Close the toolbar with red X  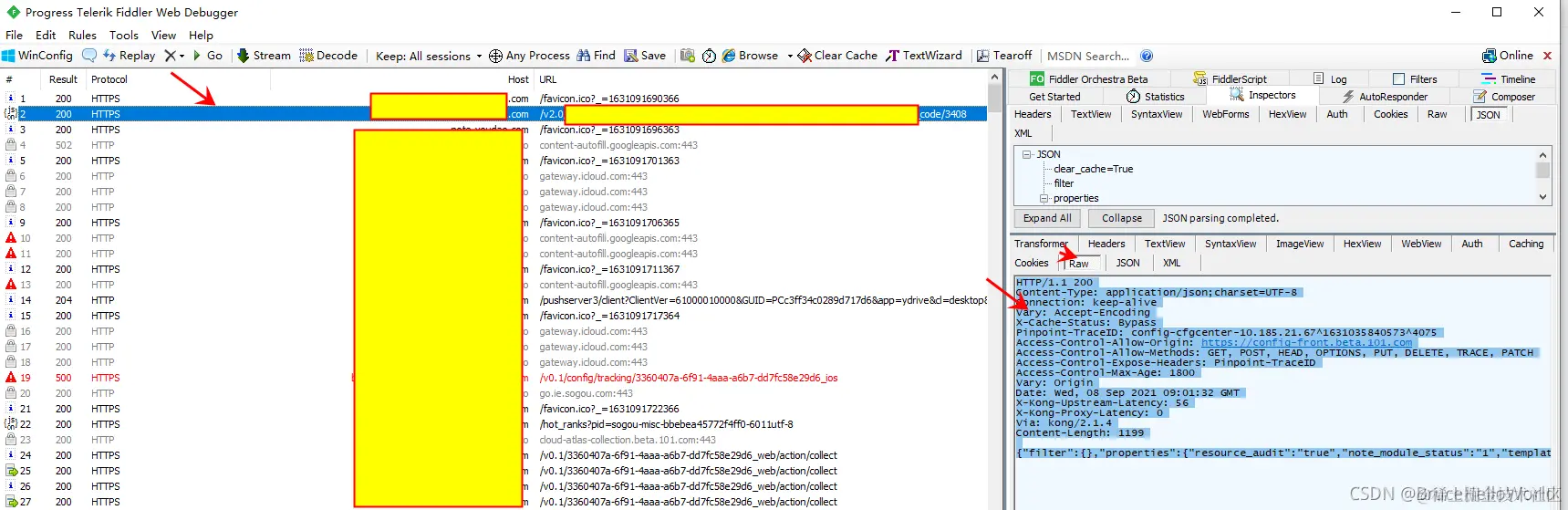pos(1547,56)
